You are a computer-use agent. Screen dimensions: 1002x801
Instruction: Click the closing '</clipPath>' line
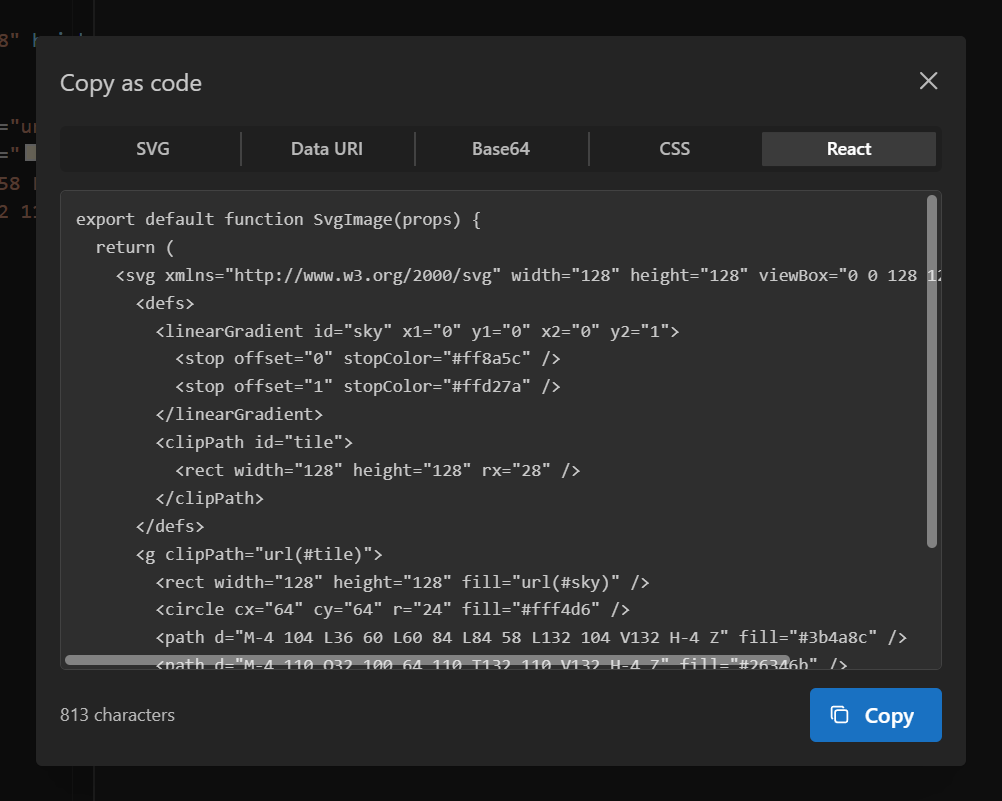tap(210, 498)
